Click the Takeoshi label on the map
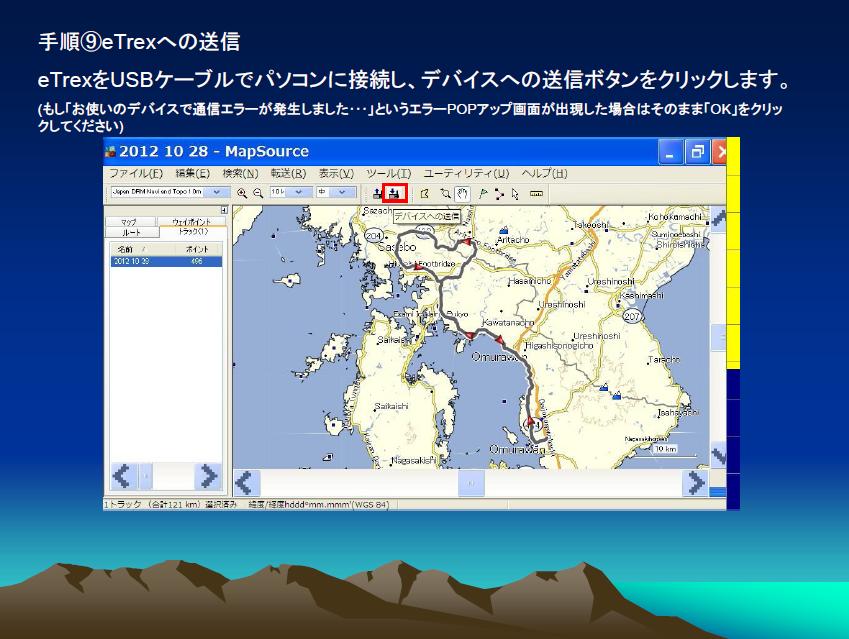Image resolution: width=849 pixels, height=639 pixels. pyautogui.click(x=590, y=225)
